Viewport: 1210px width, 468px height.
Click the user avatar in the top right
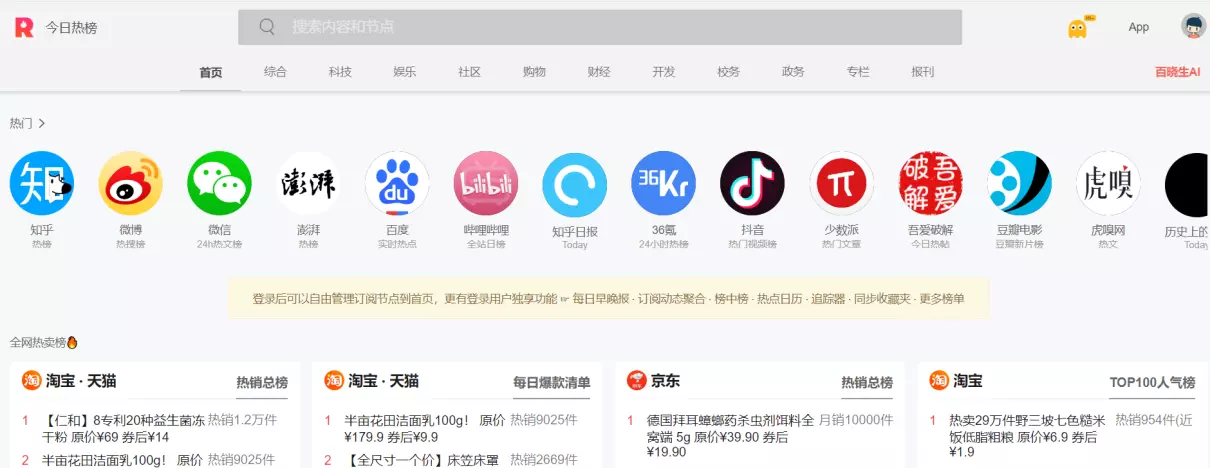1193,27
